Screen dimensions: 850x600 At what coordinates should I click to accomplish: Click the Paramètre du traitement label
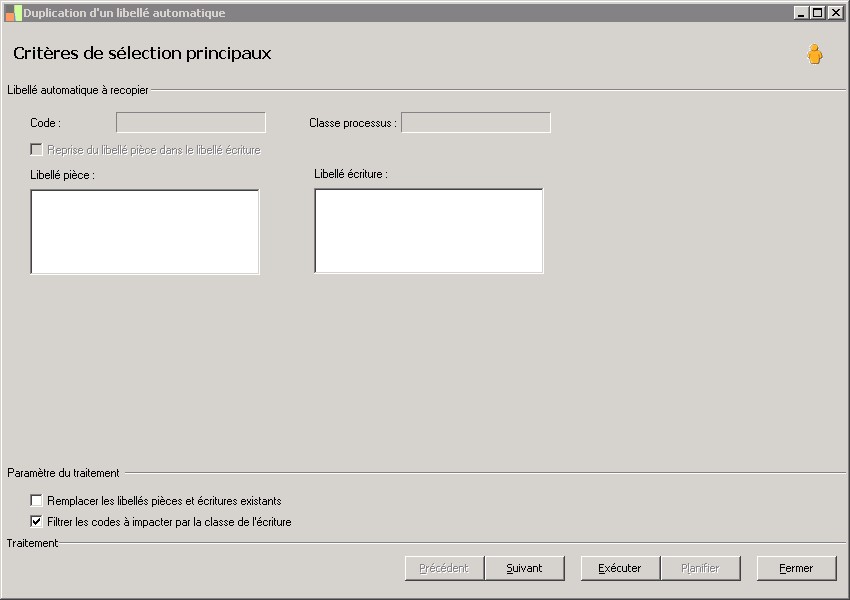[x=63, y=473]
